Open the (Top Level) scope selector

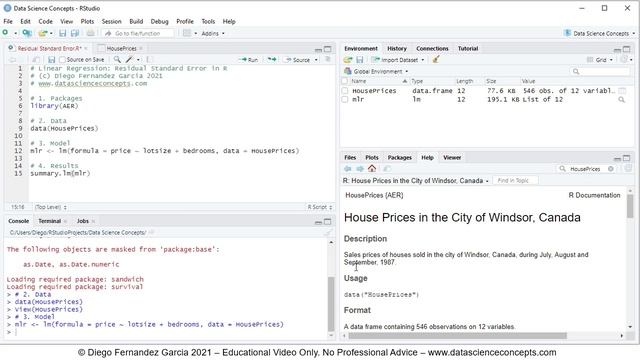click(51, 207)
